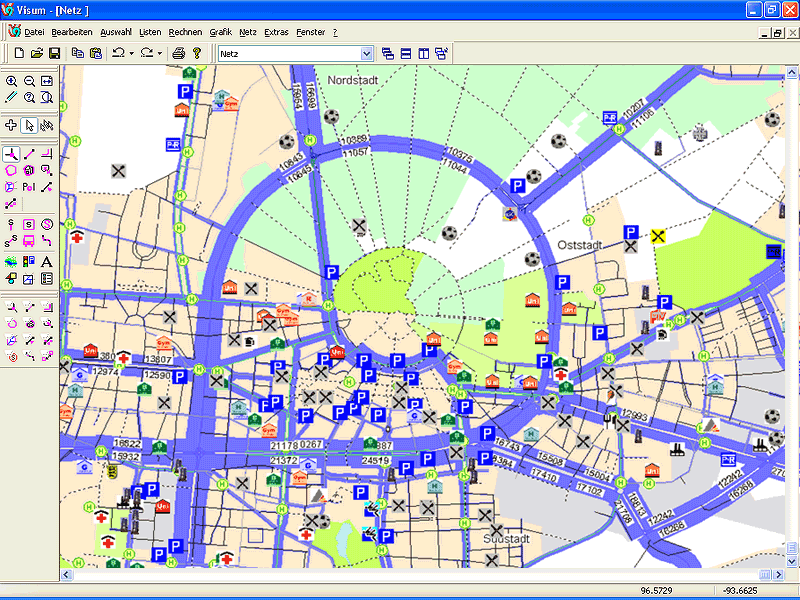The image size is (800, 600).
Task: Open the Bearbeiten menu
Action: [x=72, y=32]
